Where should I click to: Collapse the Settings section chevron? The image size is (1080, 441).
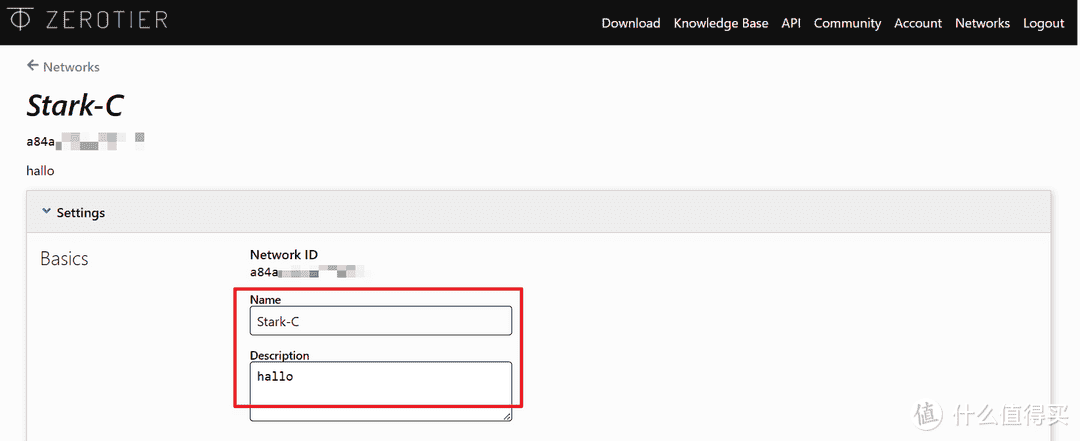point(46,212)
